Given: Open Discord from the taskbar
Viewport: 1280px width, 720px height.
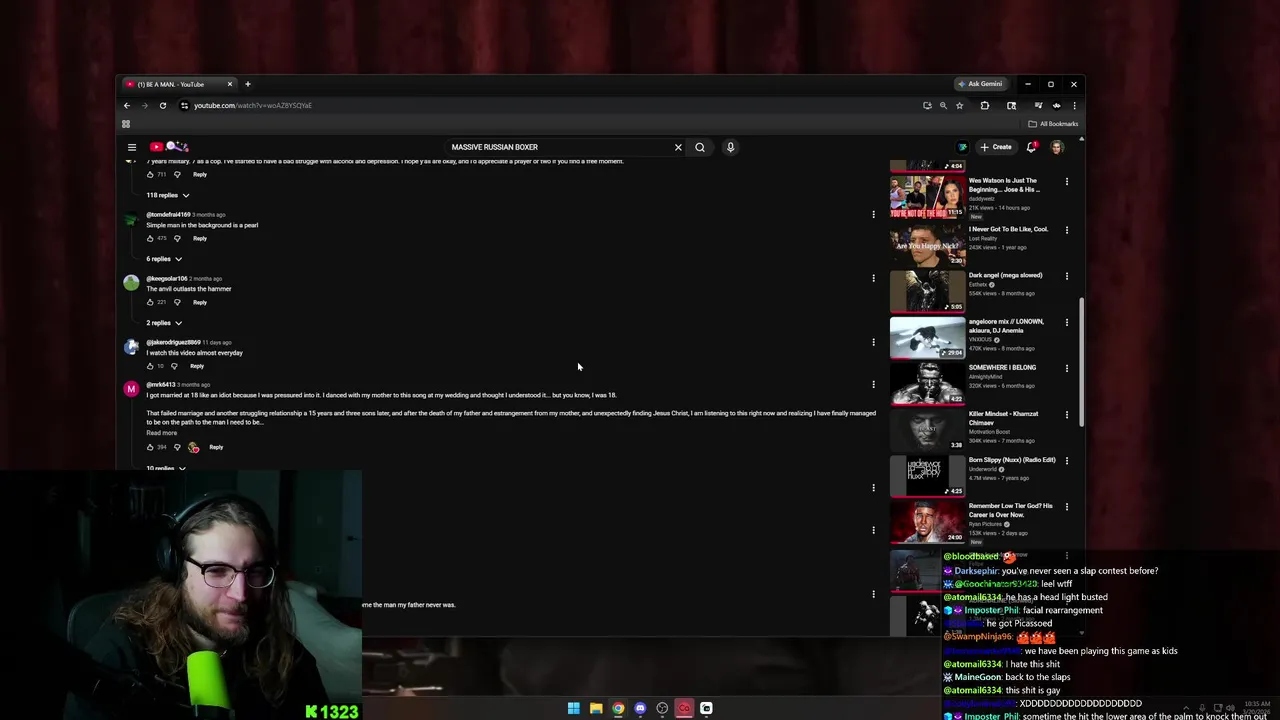Looking at the screenshot, I should [640, 708].
